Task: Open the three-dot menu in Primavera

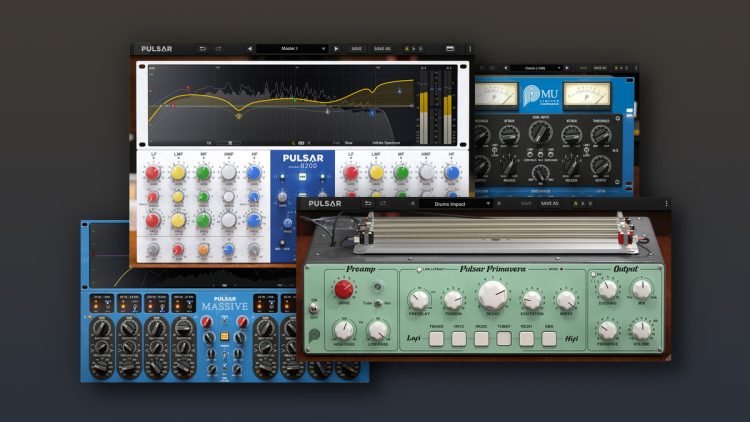Action: 666,203
